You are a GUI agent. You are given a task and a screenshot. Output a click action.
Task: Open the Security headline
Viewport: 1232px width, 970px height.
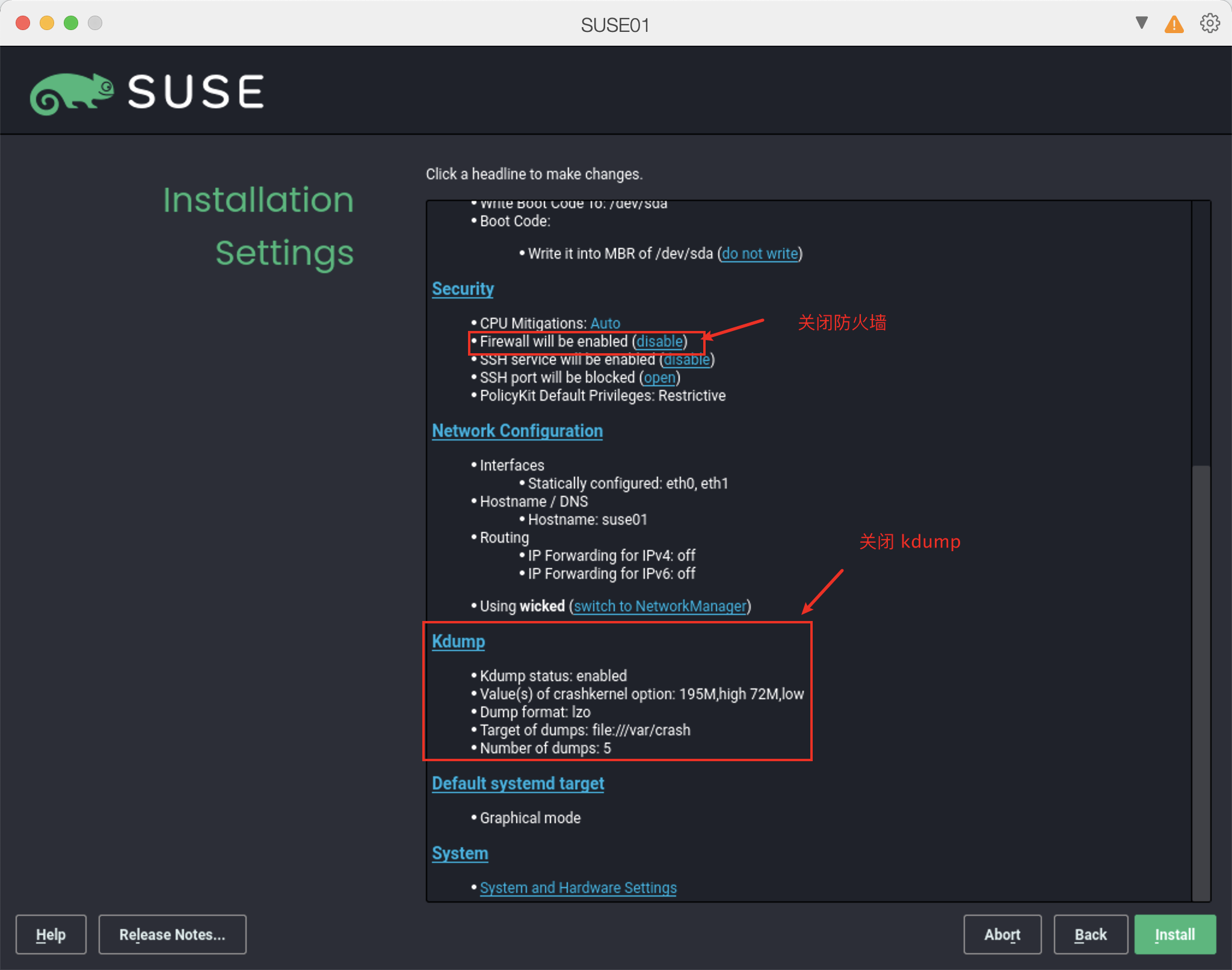(x=463, y=289)
